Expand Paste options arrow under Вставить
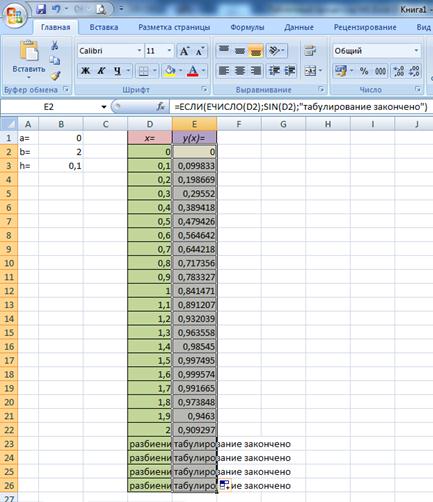Screen dimensions: 433x502 coord(29,77)
